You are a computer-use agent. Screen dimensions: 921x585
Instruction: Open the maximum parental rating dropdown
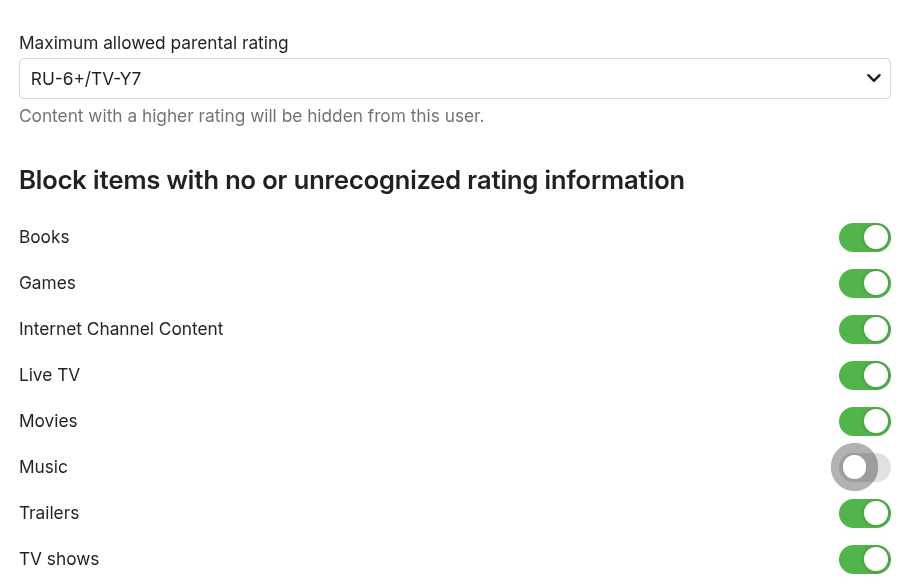point(440,78)
